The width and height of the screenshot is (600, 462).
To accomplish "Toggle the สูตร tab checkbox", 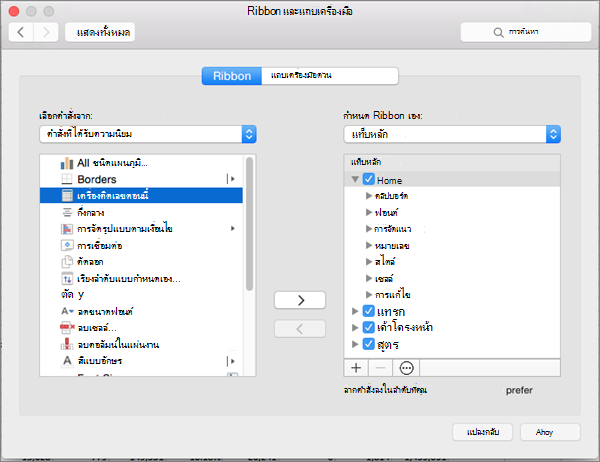I will pos(369,344).
